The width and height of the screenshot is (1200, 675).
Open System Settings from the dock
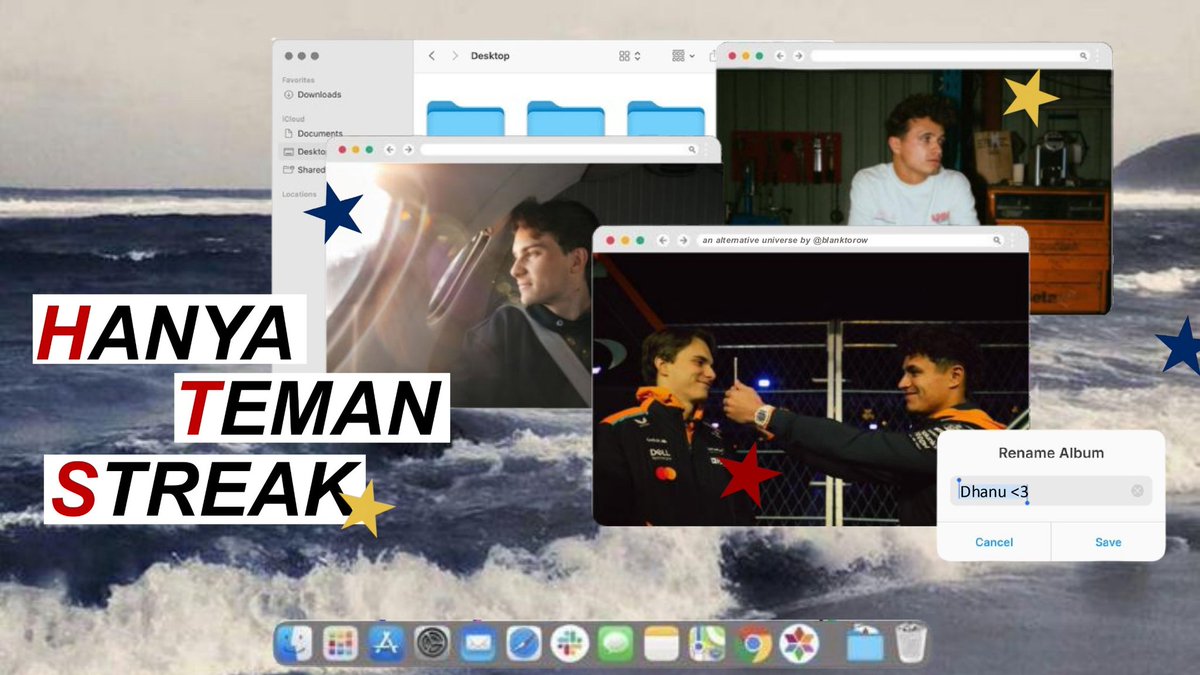pyautogui.click(x=432, y=644)
